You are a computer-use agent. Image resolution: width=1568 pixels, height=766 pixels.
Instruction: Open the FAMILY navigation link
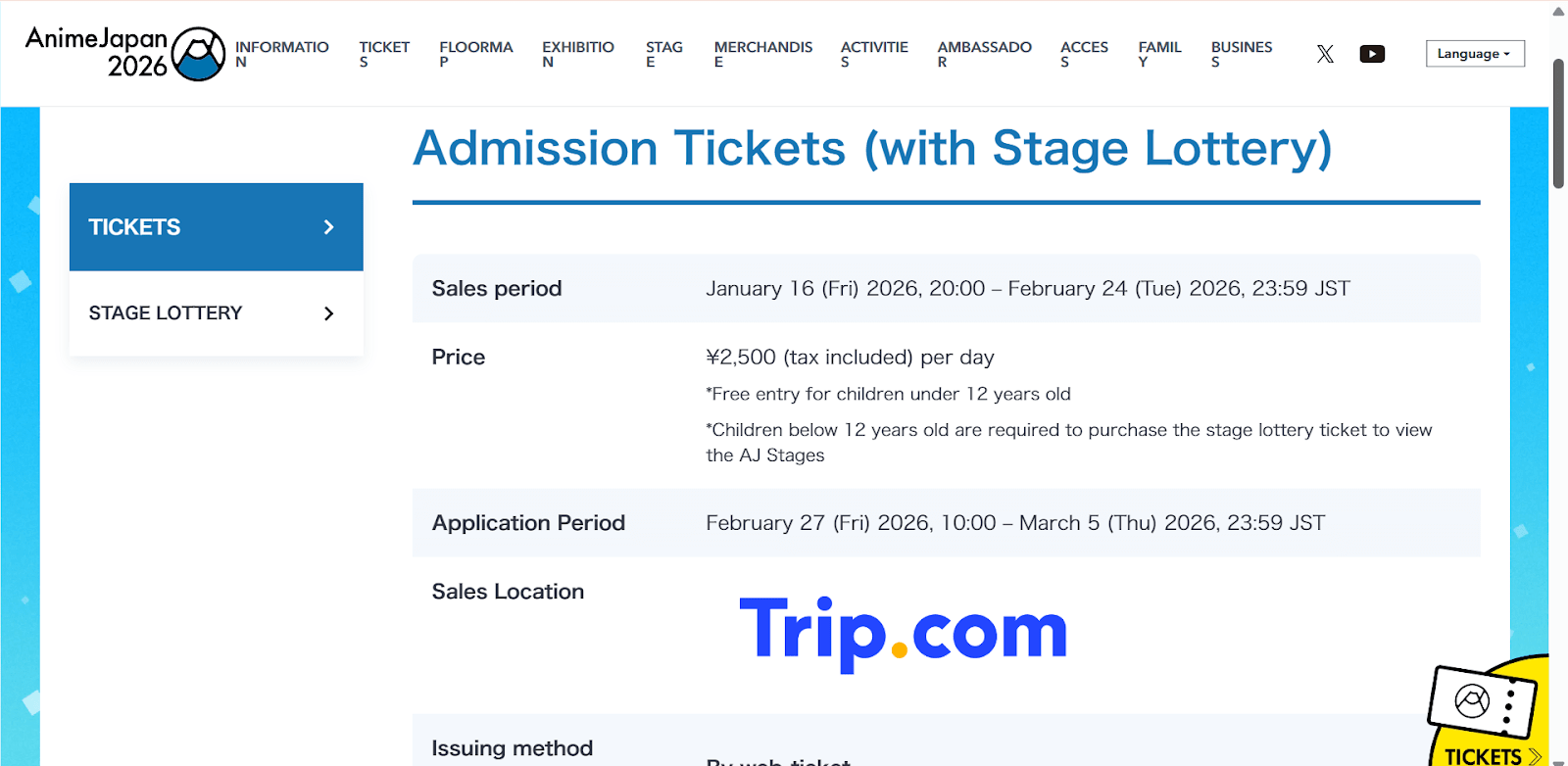(1159, 54)
